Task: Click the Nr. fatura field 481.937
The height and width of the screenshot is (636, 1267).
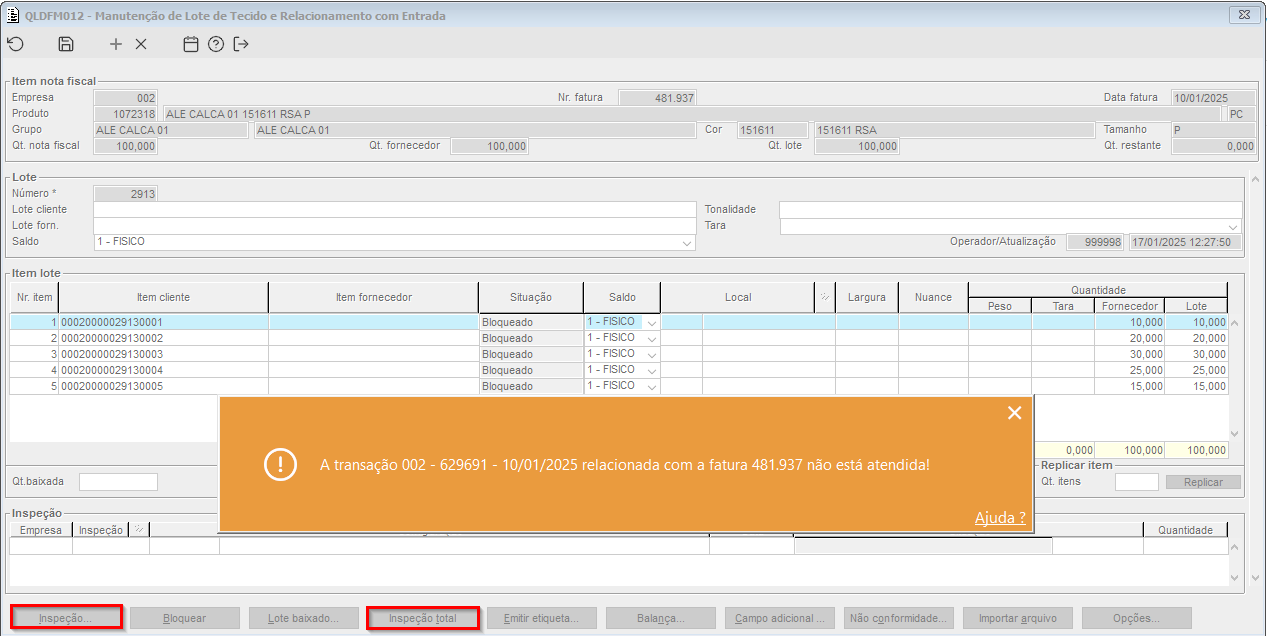Action: (x=657, y=98)
